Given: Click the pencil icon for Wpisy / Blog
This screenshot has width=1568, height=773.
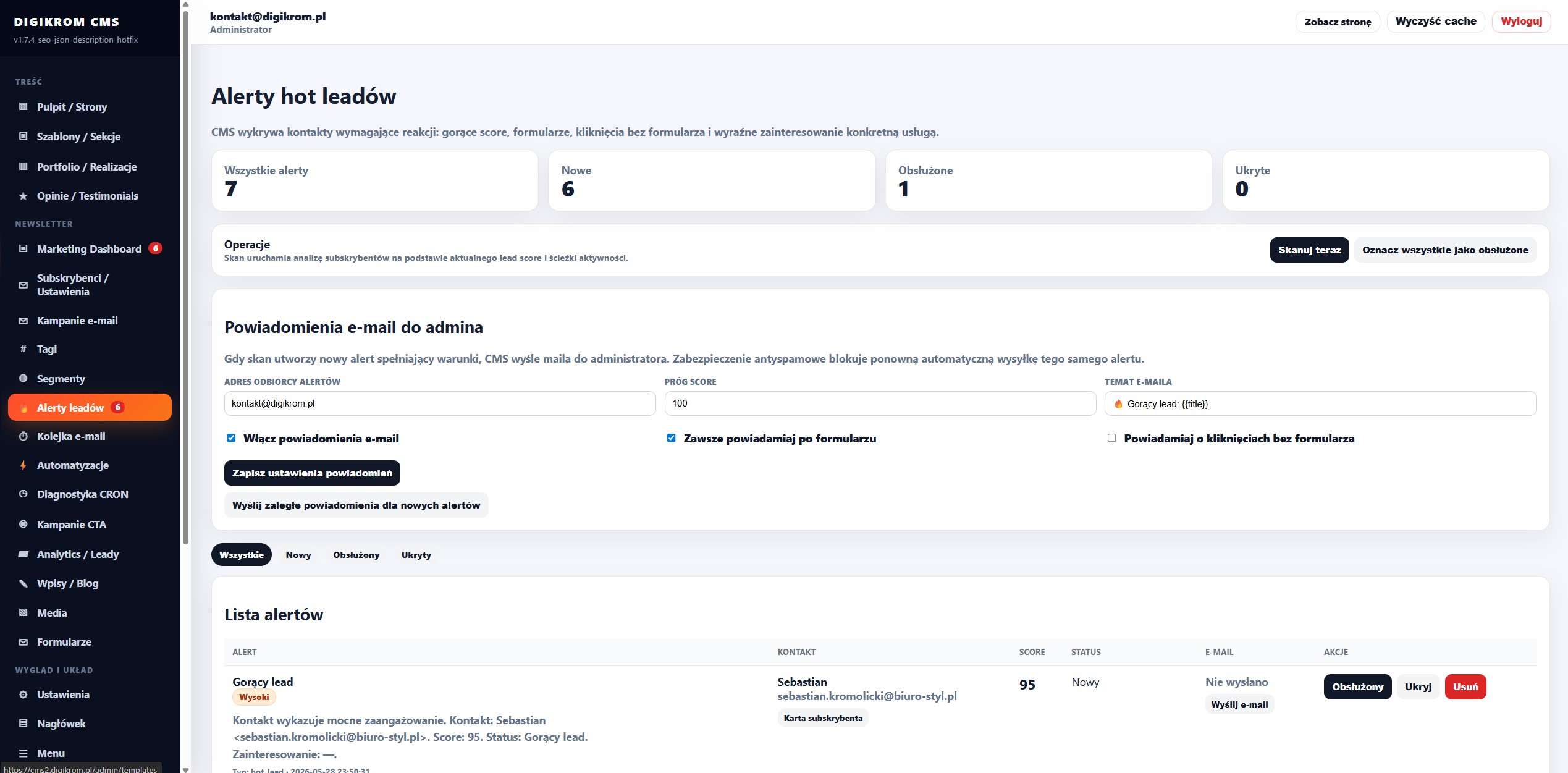Looking at the screenshot, I should coord(23,583).
